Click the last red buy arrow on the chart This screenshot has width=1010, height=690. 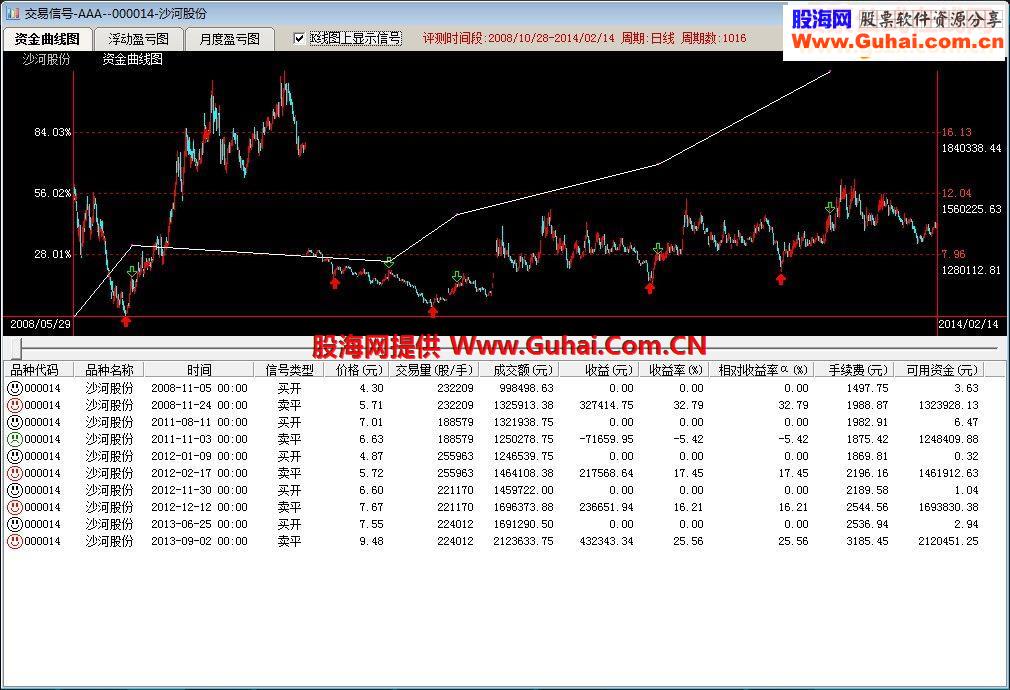(x=781, y=279)
